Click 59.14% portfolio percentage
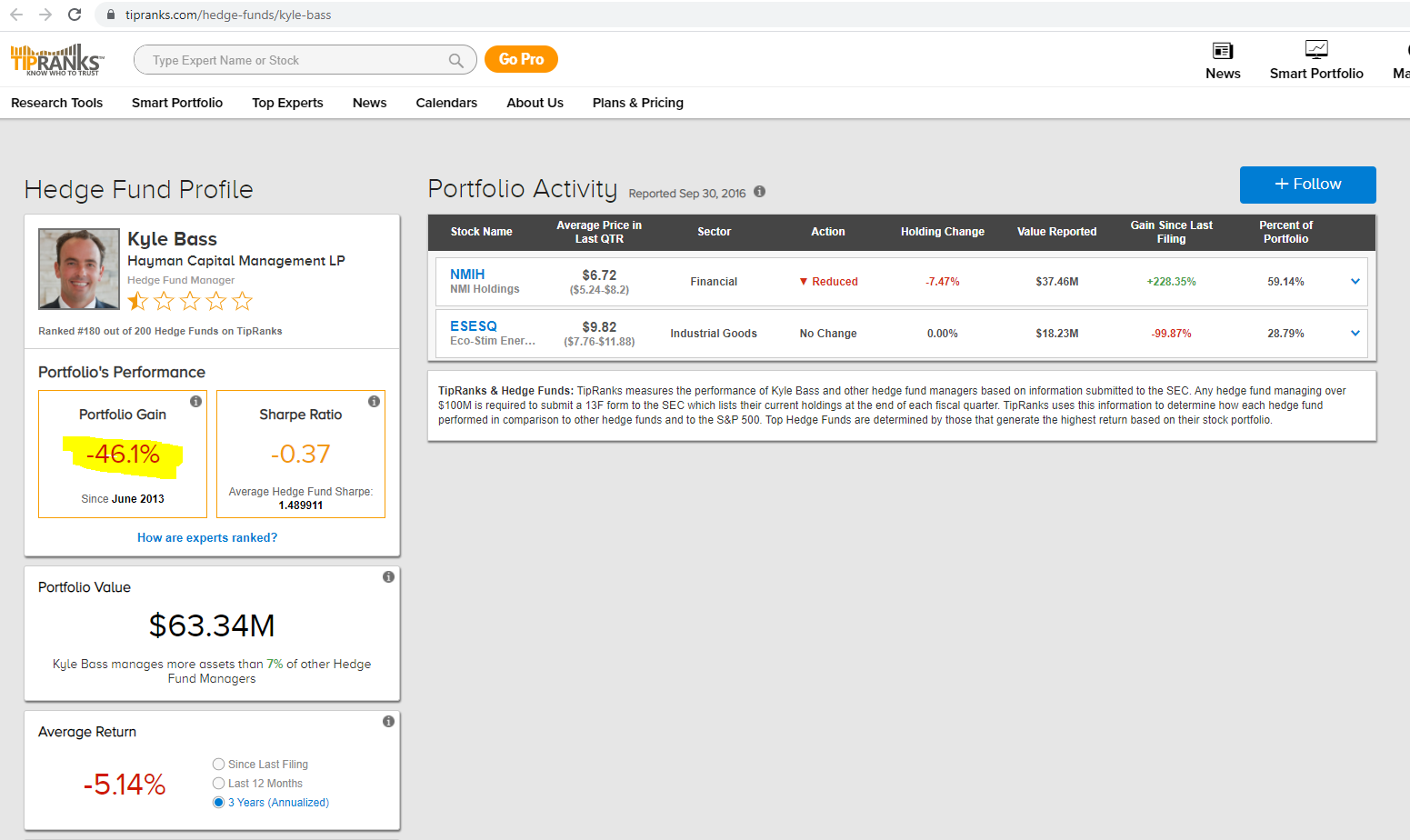 coord(1285,282)
